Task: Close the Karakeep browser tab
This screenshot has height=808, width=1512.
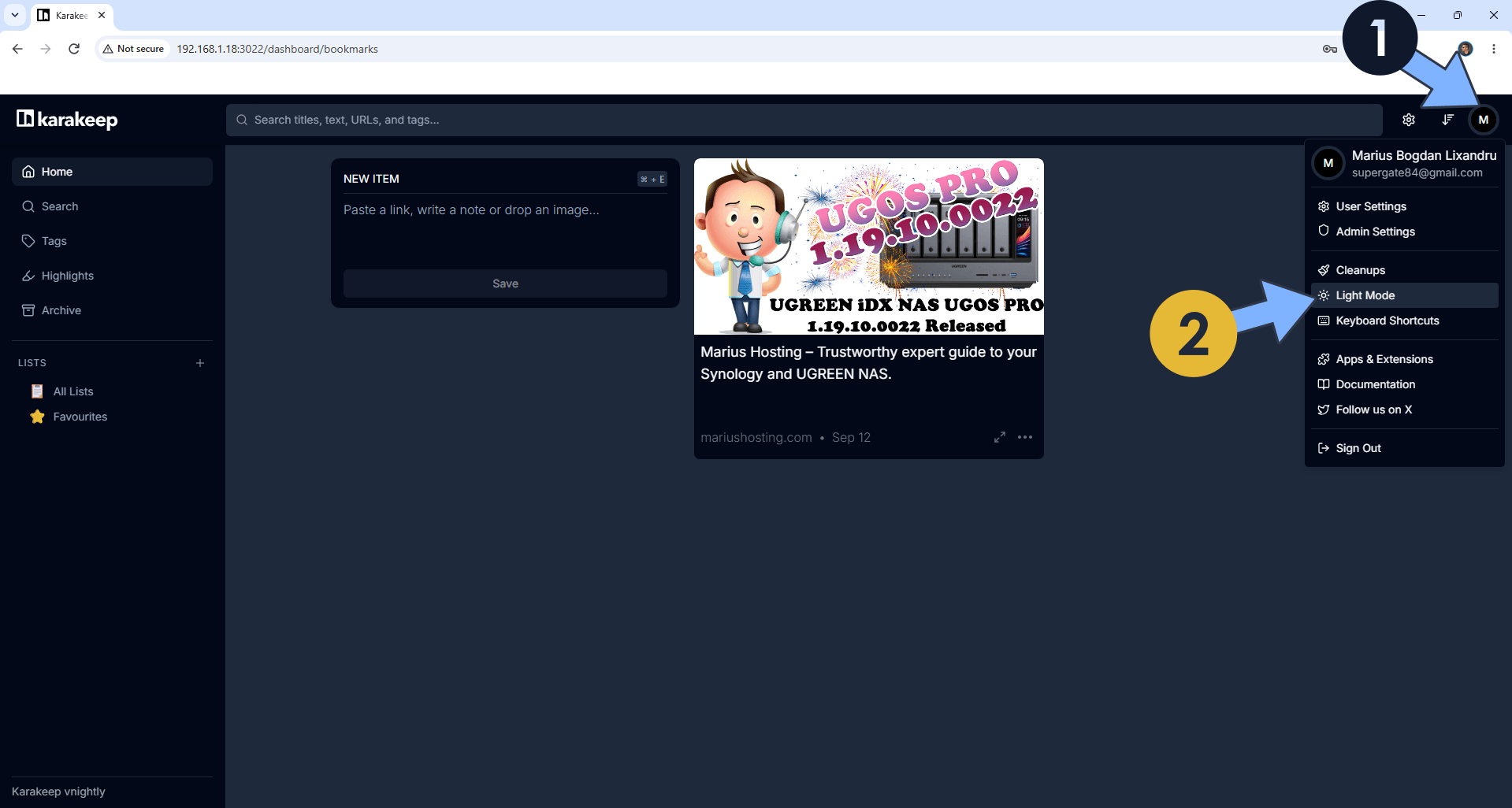Action: pos(102,15)
